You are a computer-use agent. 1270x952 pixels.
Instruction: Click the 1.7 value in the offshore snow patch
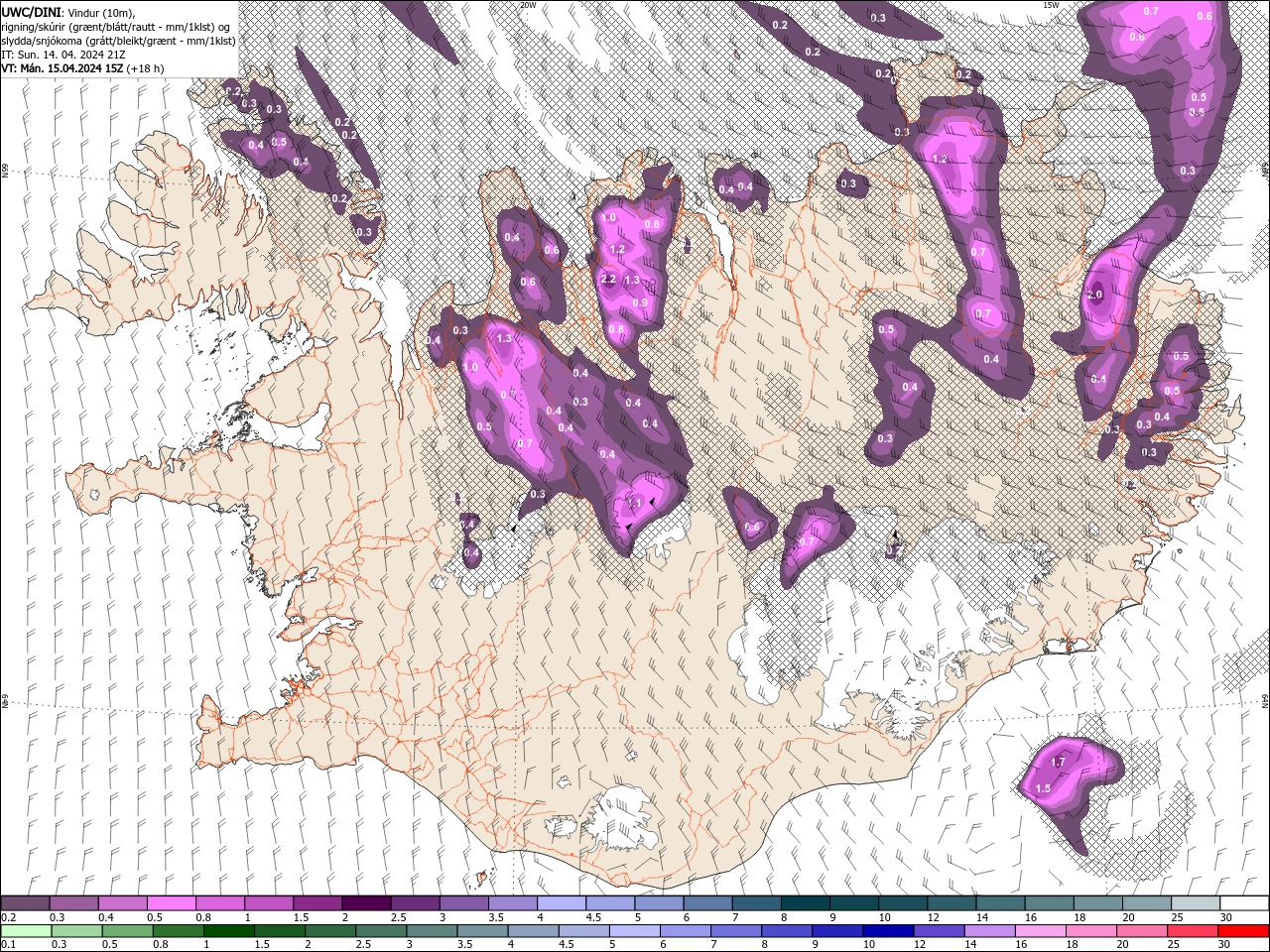pyautogui.click(x=1058, y=762)
